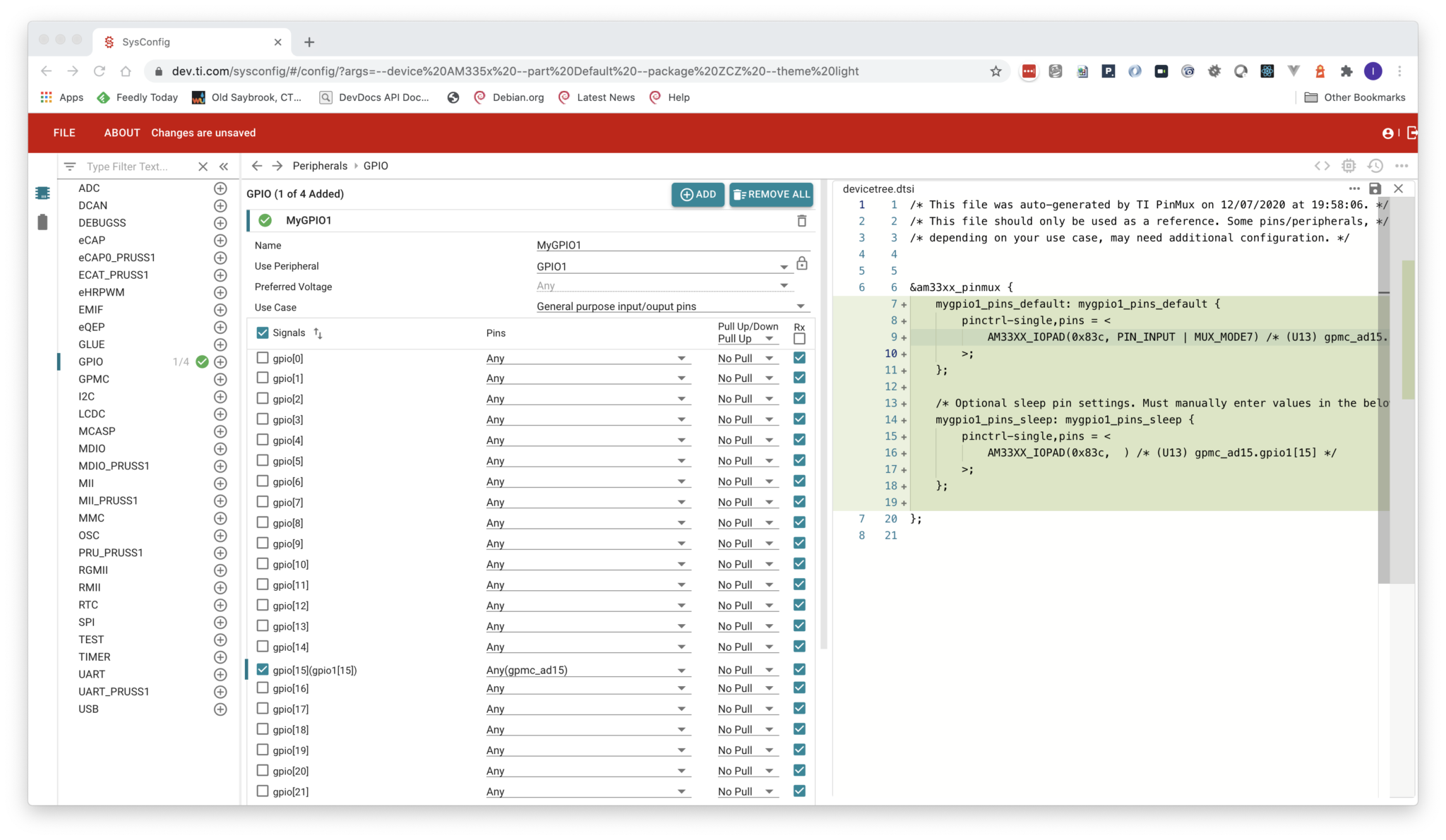Image resolution: width=1446 pixels, height=840 pixels.
Task: Expand the Use Case dropdown
Action: pyautogui.click(x=670, y=306)
